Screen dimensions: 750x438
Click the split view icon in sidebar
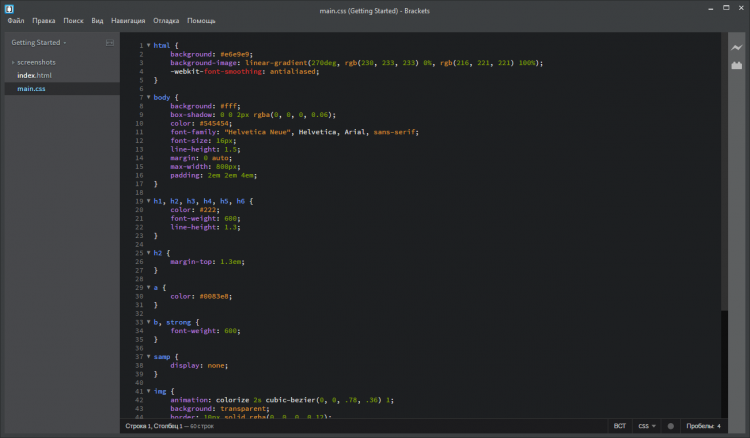[109, 44]
